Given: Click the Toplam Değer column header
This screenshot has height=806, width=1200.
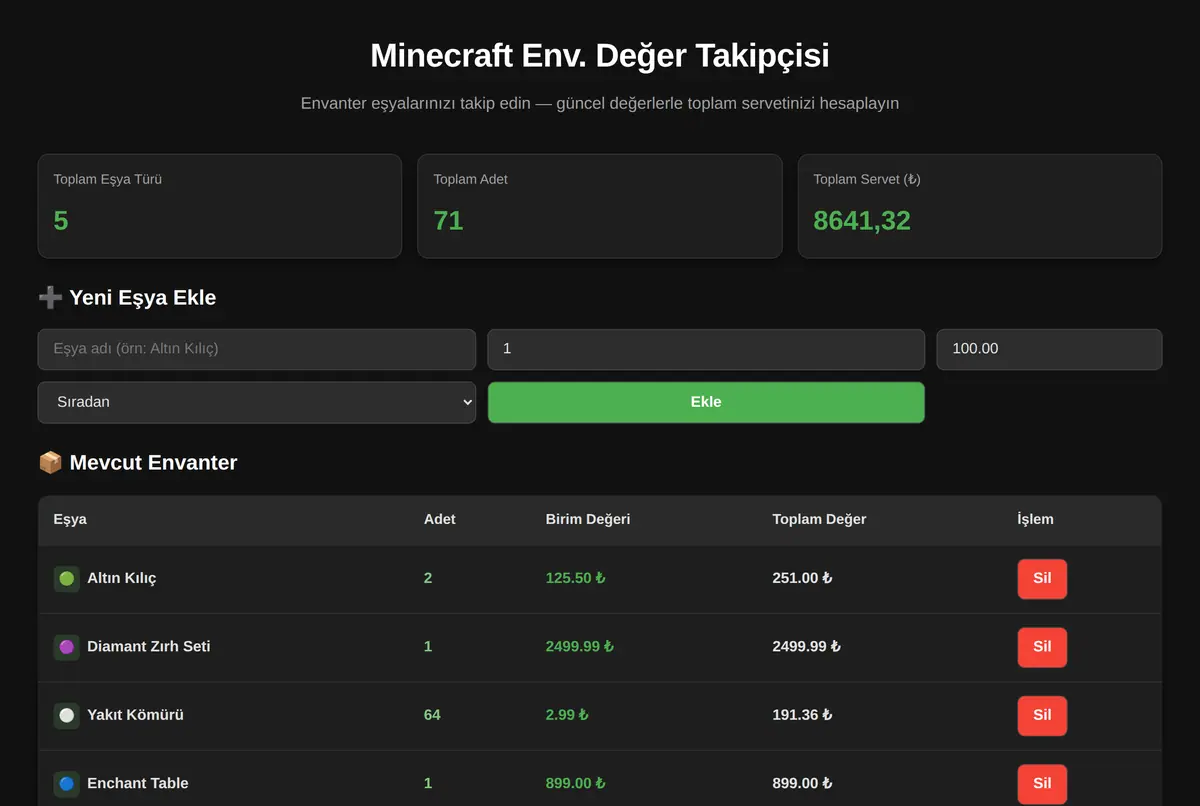Looking at the screenshot, I should coord(819,519).
